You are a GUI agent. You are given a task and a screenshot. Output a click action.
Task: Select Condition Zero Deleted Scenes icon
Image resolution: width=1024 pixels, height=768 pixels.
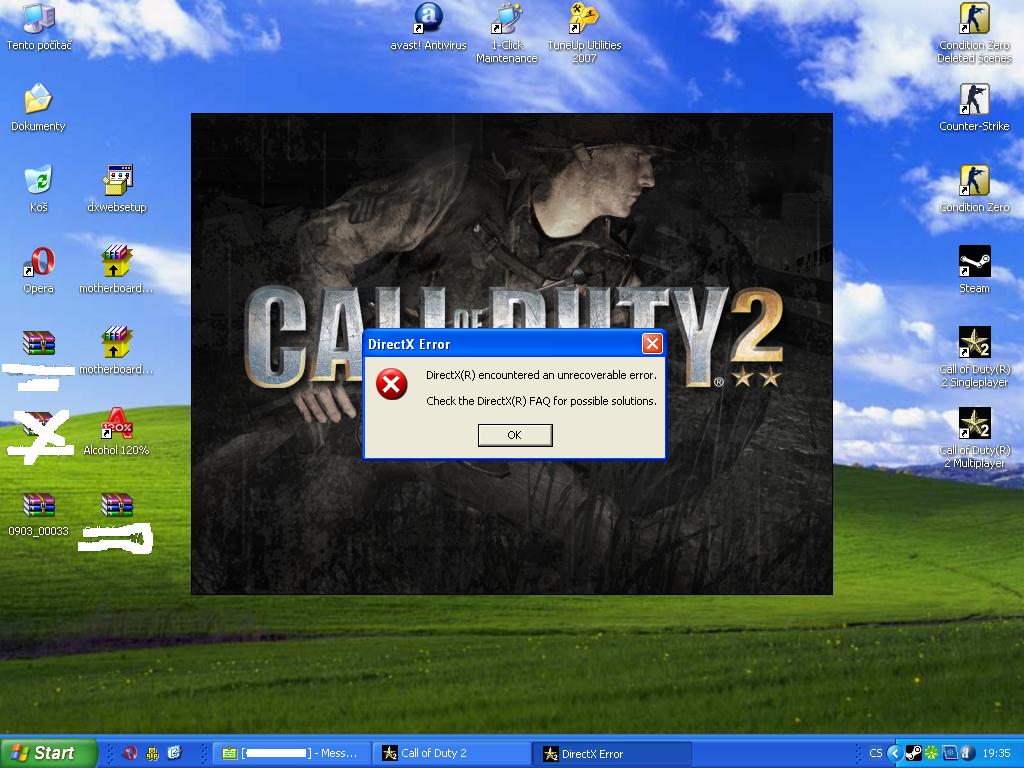click(x=974, y=33)
